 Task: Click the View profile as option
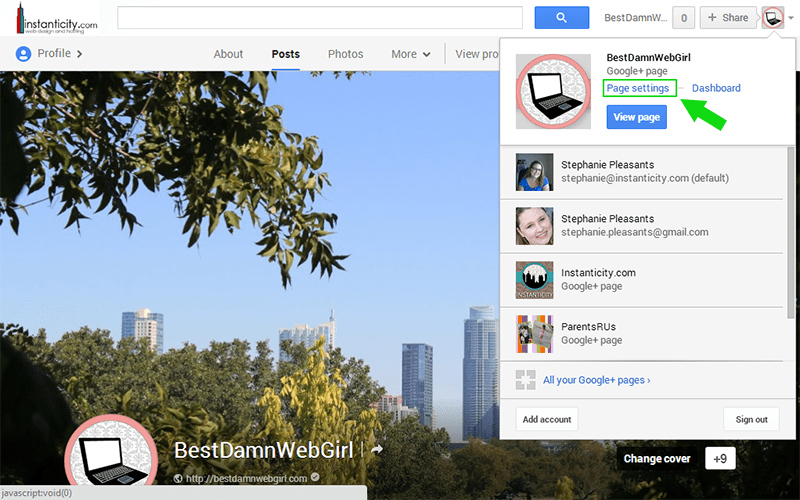tap(477, 54)
